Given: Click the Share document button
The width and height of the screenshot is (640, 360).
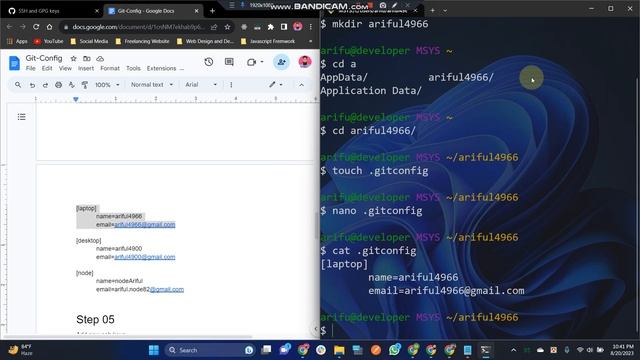Looking at the screenshot, I should [281, 62].
